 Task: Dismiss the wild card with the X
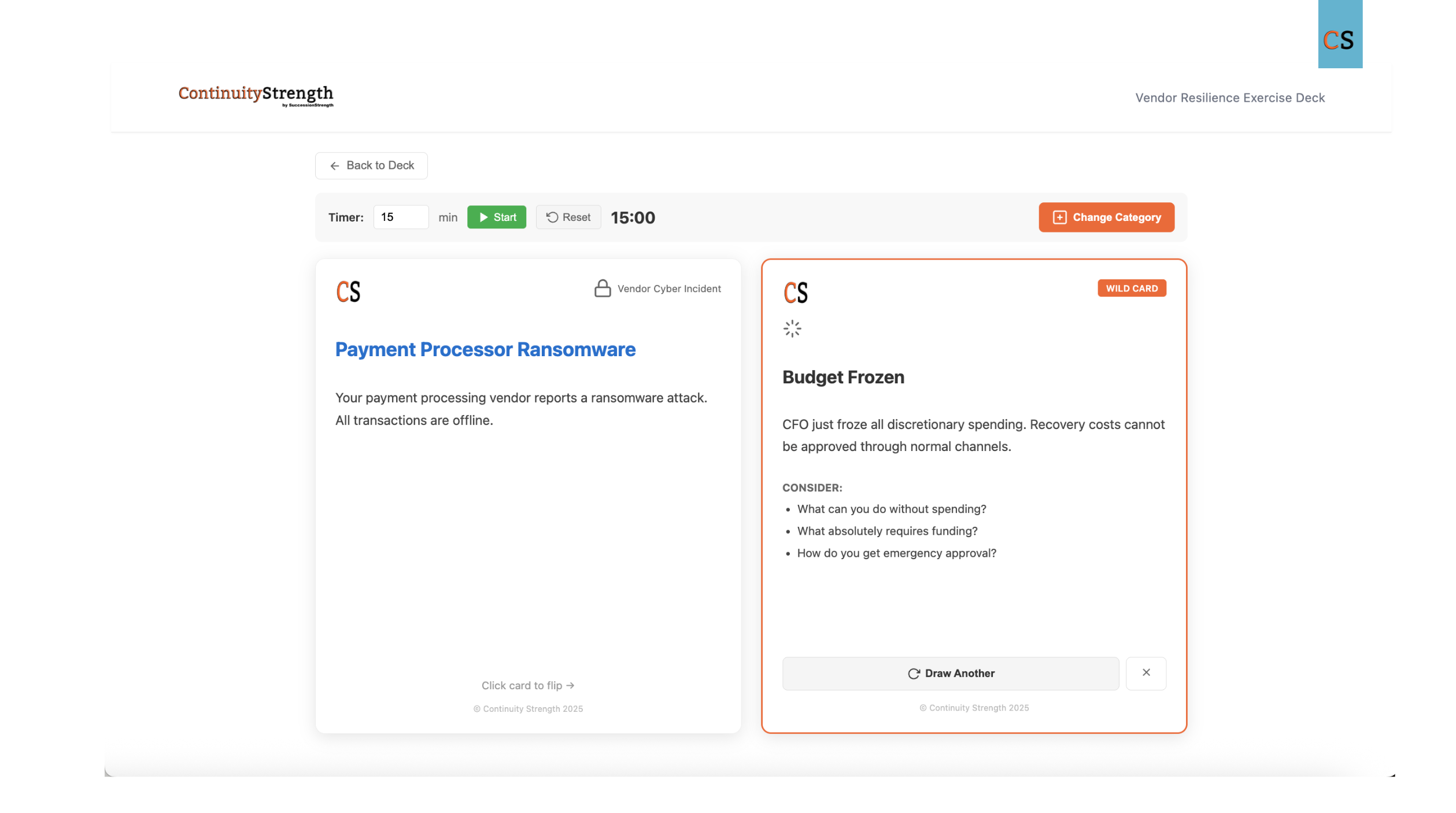[1145, 673]
